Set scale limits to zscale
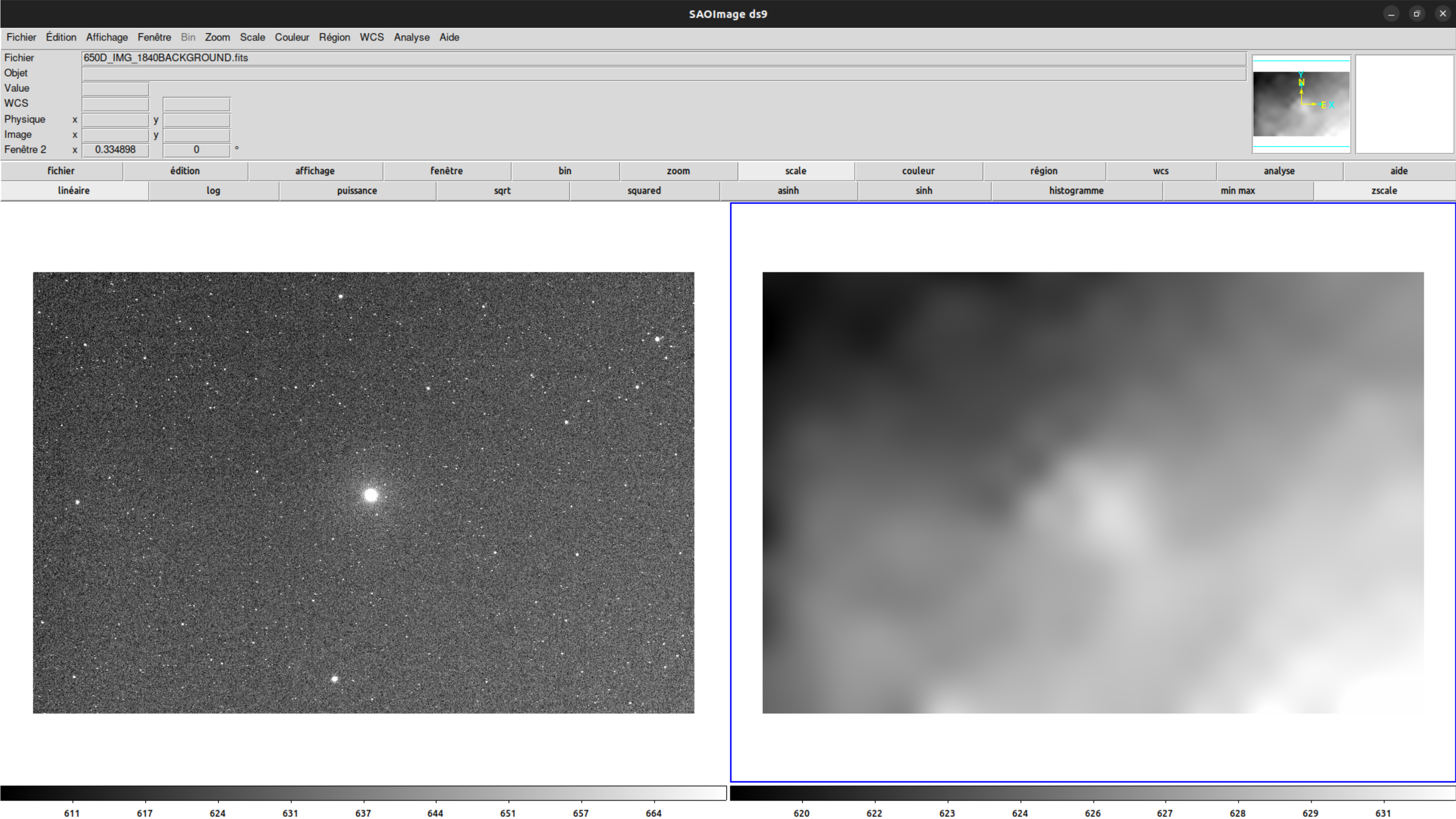Screen dimensions: 1456x819 (x=1384, y=191)
